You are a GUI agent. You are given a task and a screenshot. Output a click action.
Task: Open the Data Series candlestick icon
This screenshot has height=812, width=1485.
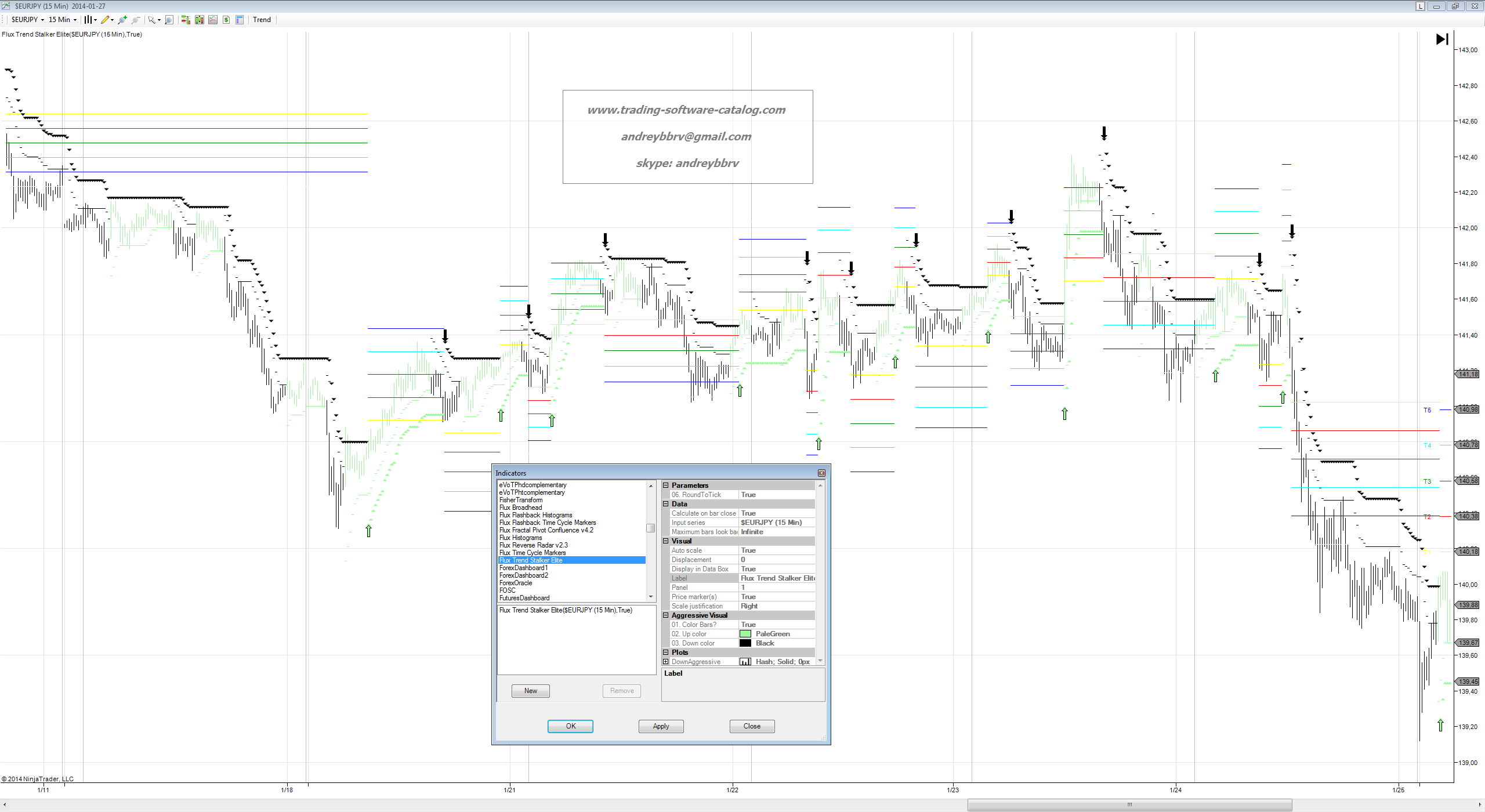tap(199, 20)
